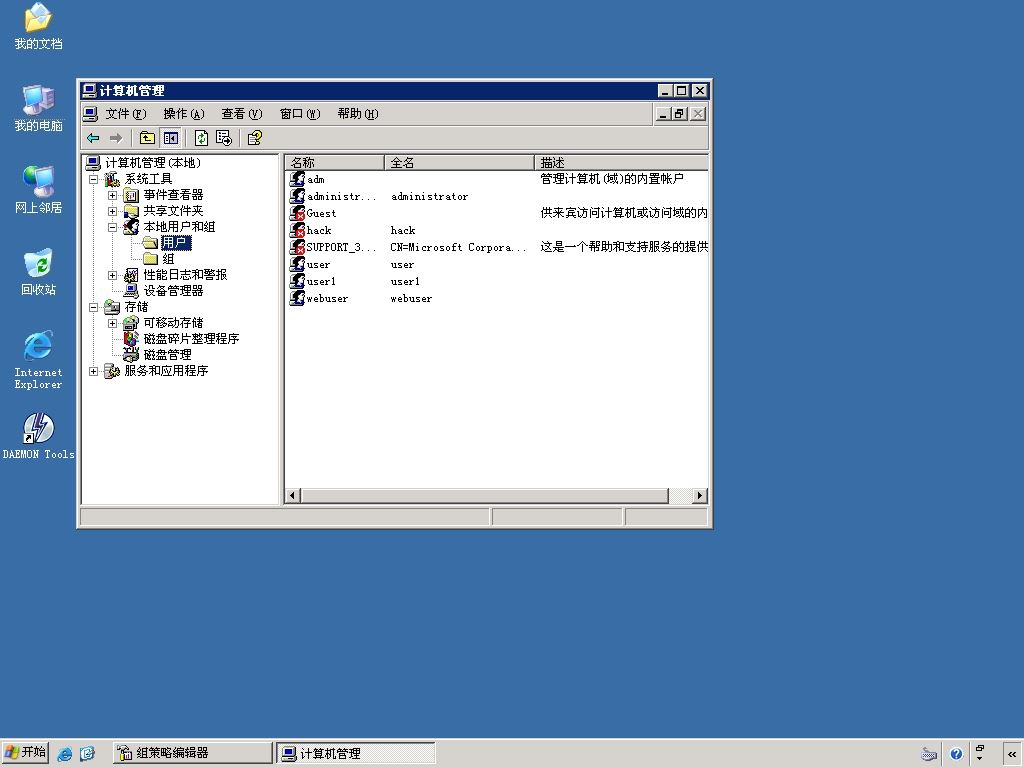The image size is (1024, 768).
Task: Open the 查看(V) menu
Action: click(242, 114)
